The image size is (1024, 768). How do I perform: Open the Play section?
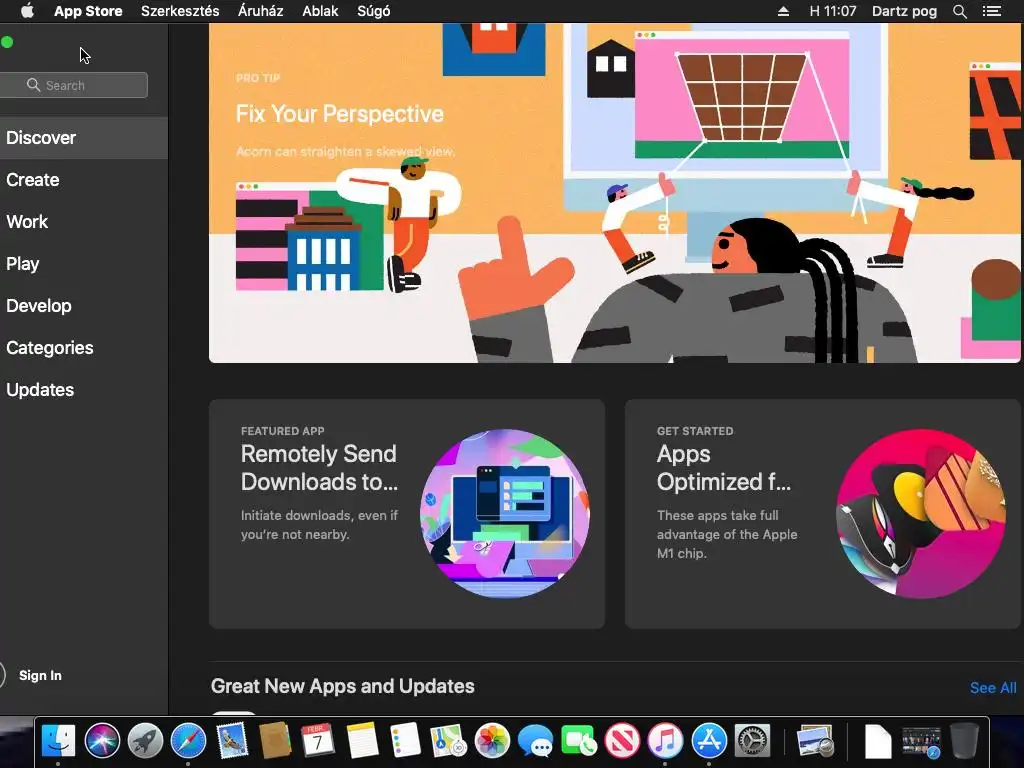pyautogui.click(x=84, y=264)
